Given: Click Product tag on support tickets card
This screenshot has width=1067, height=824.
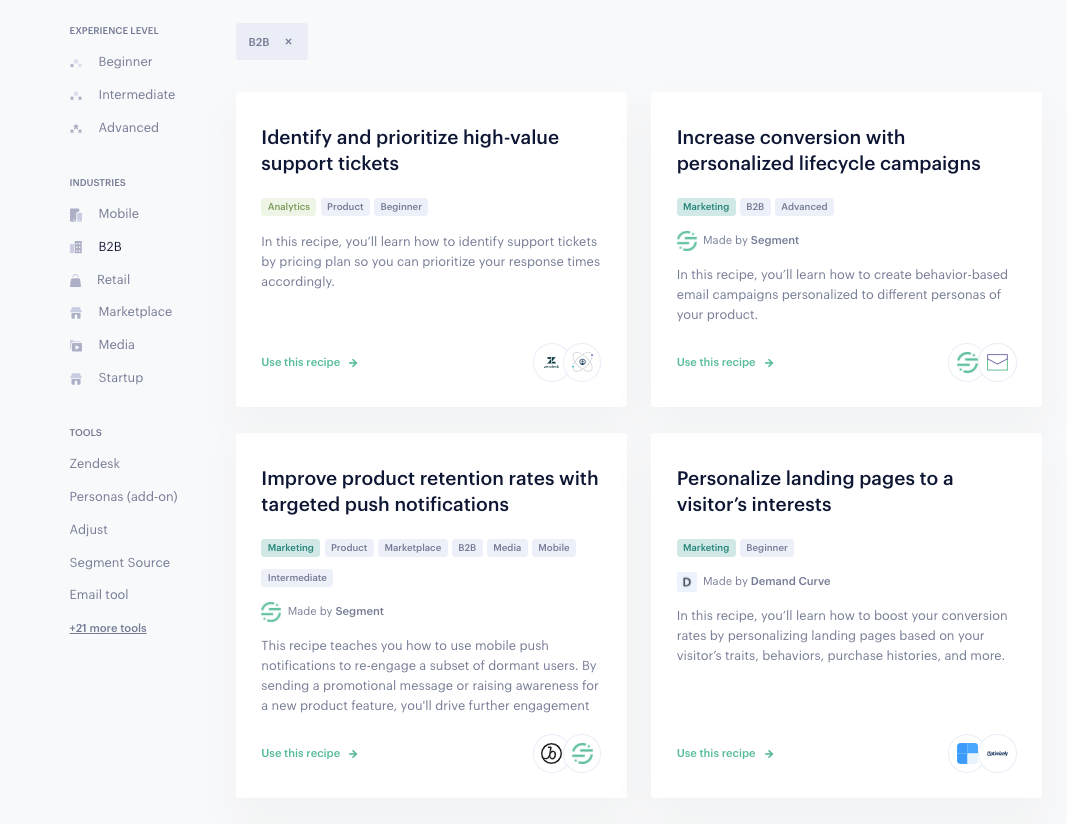Looking at the screenshot, I should coord(345,207).
